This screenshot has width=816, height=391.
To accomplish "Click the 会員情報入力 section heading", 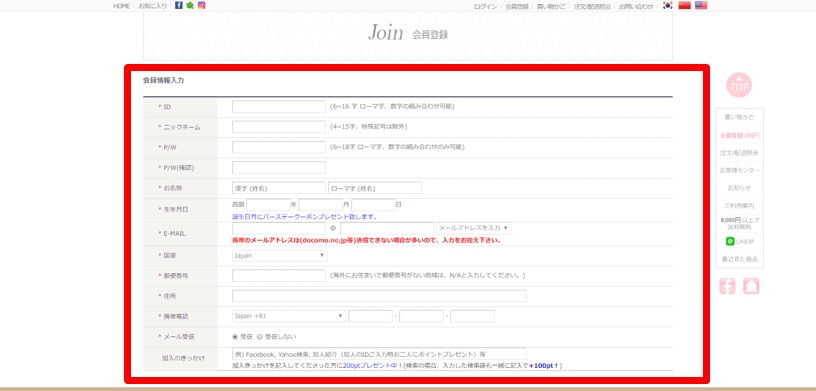I will pos(163,81).
